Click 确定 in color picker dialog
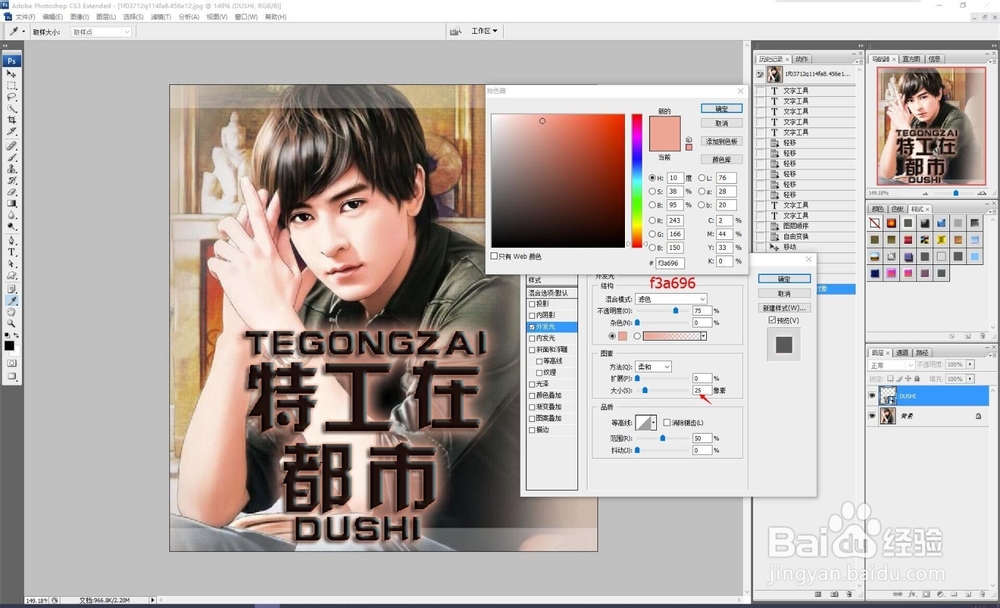This screenshot has width=1000, height=608. coord(721,108)
